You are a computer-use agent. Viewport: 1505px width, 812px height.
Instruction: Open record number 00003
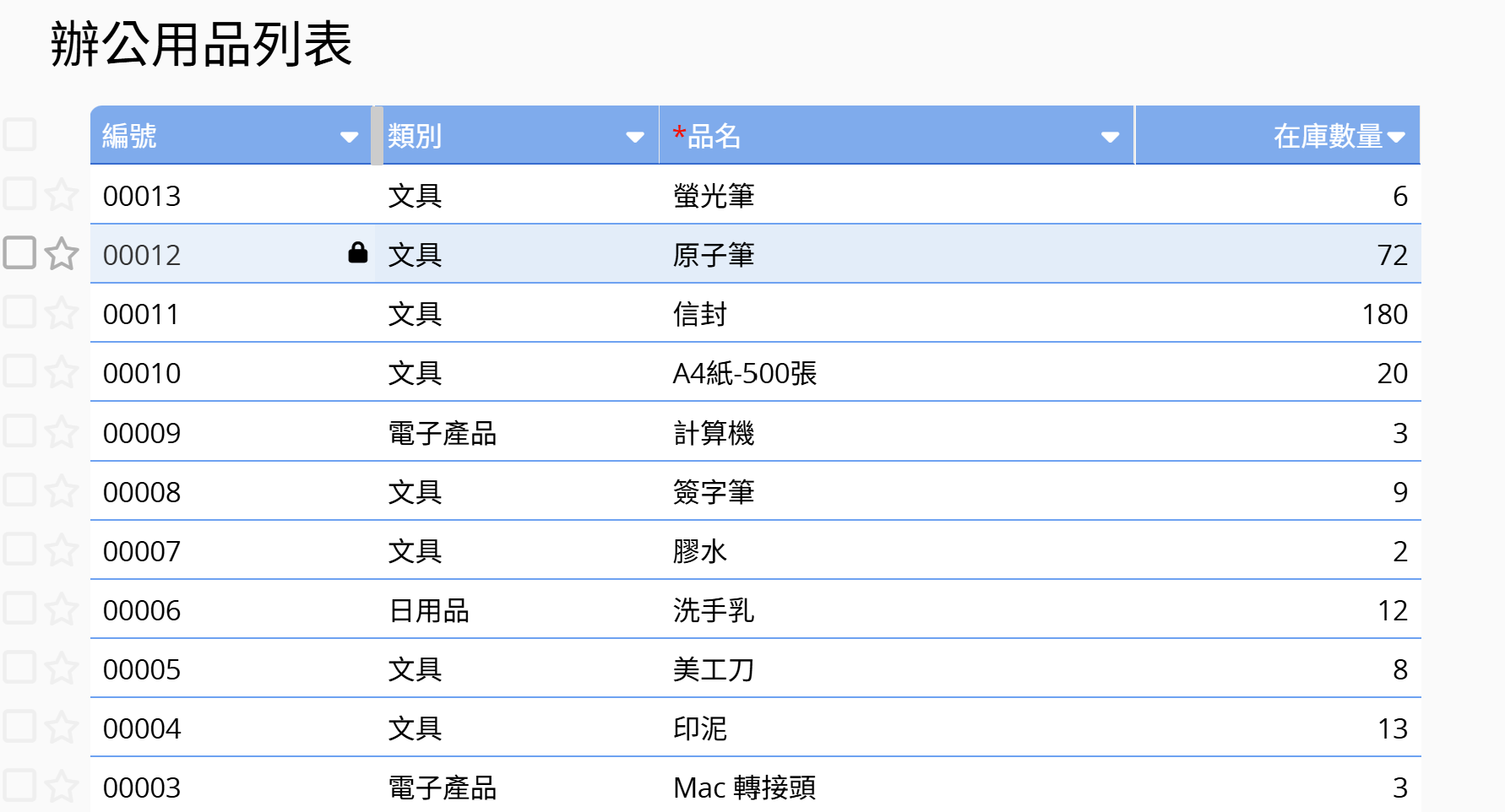coord(142,788)
